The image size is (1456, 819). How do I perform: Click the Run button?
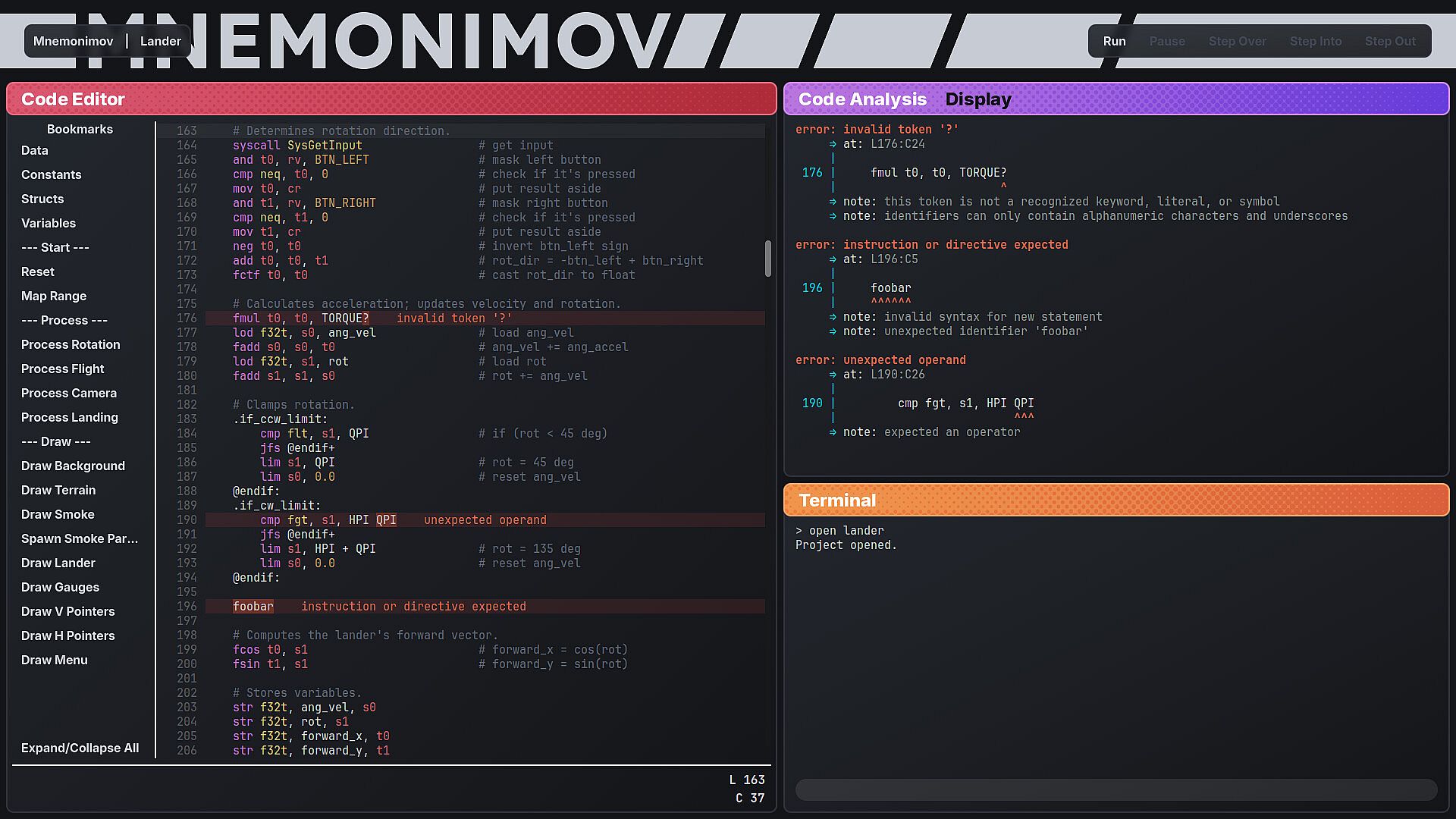point(1114,41)
